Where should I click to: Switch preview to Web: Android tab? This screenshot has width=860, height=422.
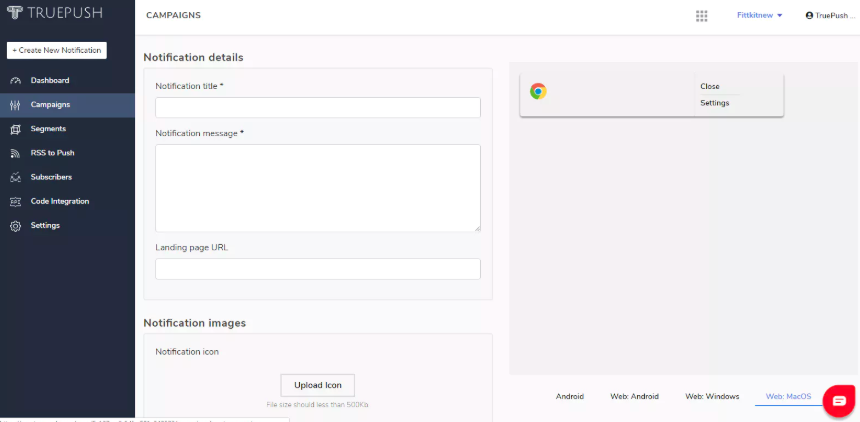(634, 396)
